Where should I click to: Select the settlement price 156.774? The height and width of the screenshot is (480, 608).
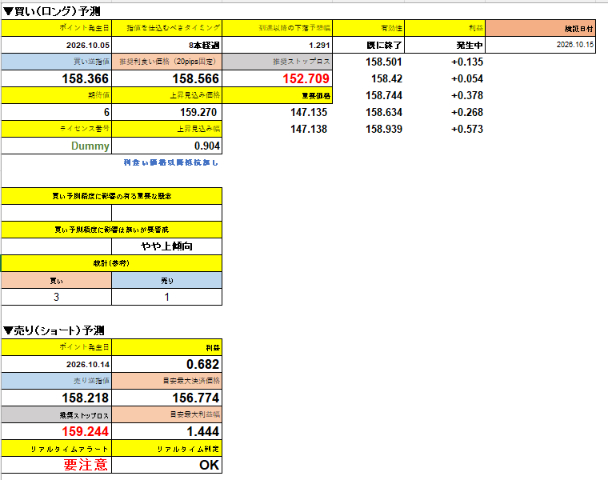coord(167,398)
